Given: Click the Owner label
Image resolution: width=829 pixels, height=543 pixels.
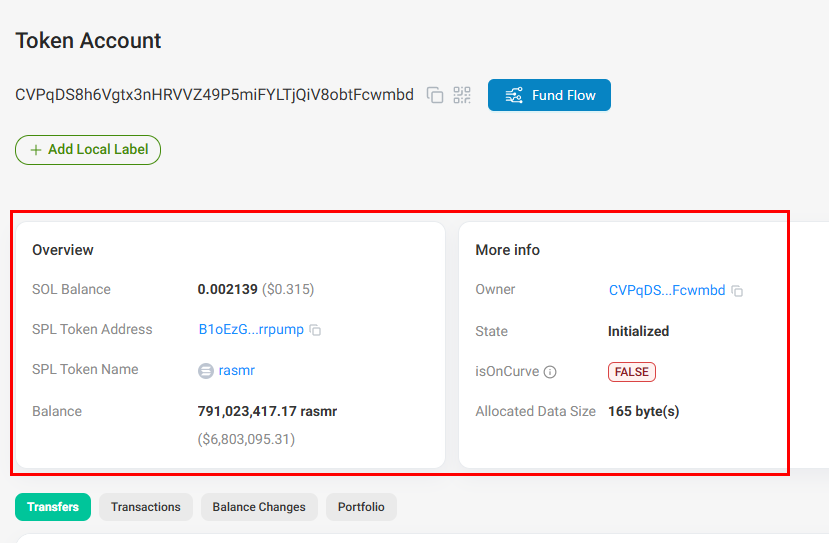Looking at the screenshot, I should pos(495,289).
